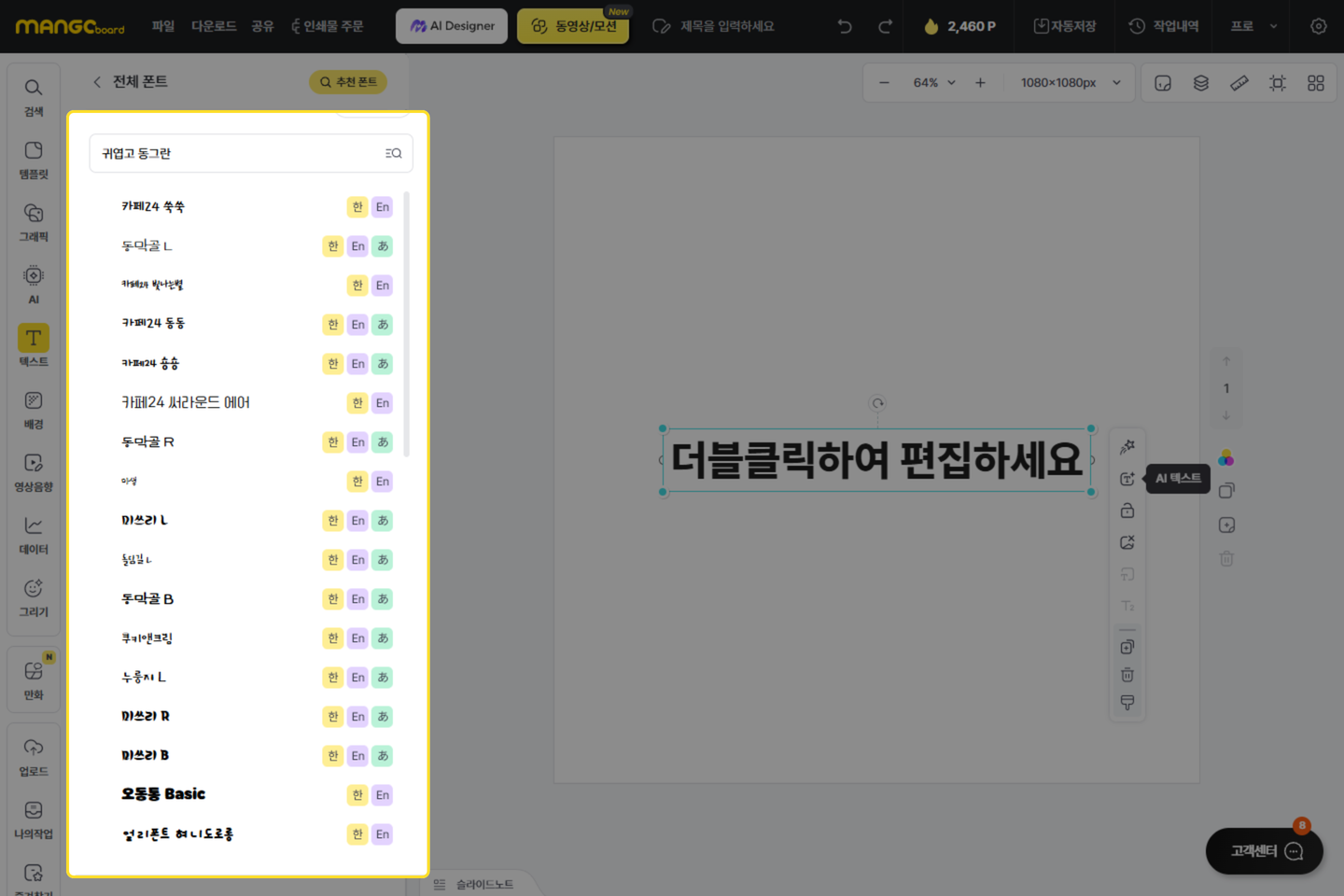Select the 카페24 써라운드 에어 font
The image size is (1344, 896).
pyautogui.click(x=186, y=402)
